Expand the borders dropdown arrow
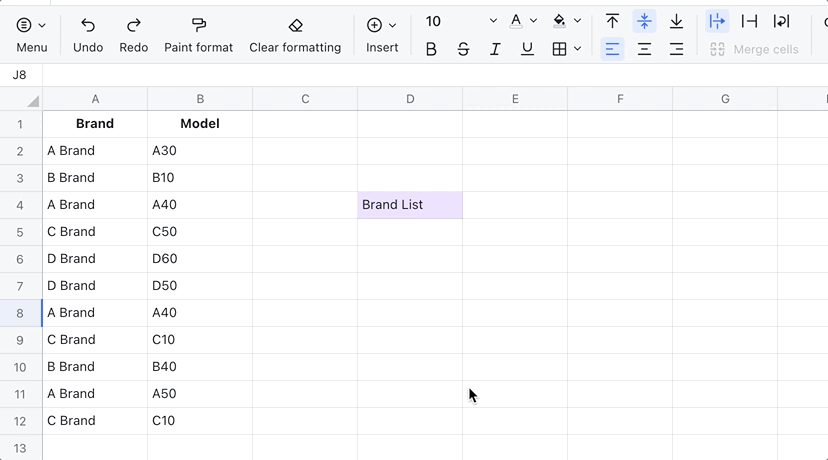 [x=578, y=49]
